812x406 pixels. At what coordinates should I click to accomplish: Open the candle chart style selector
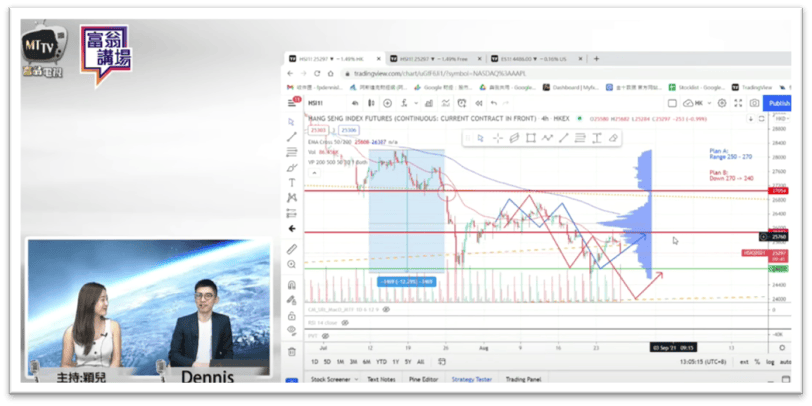point(371,103)
